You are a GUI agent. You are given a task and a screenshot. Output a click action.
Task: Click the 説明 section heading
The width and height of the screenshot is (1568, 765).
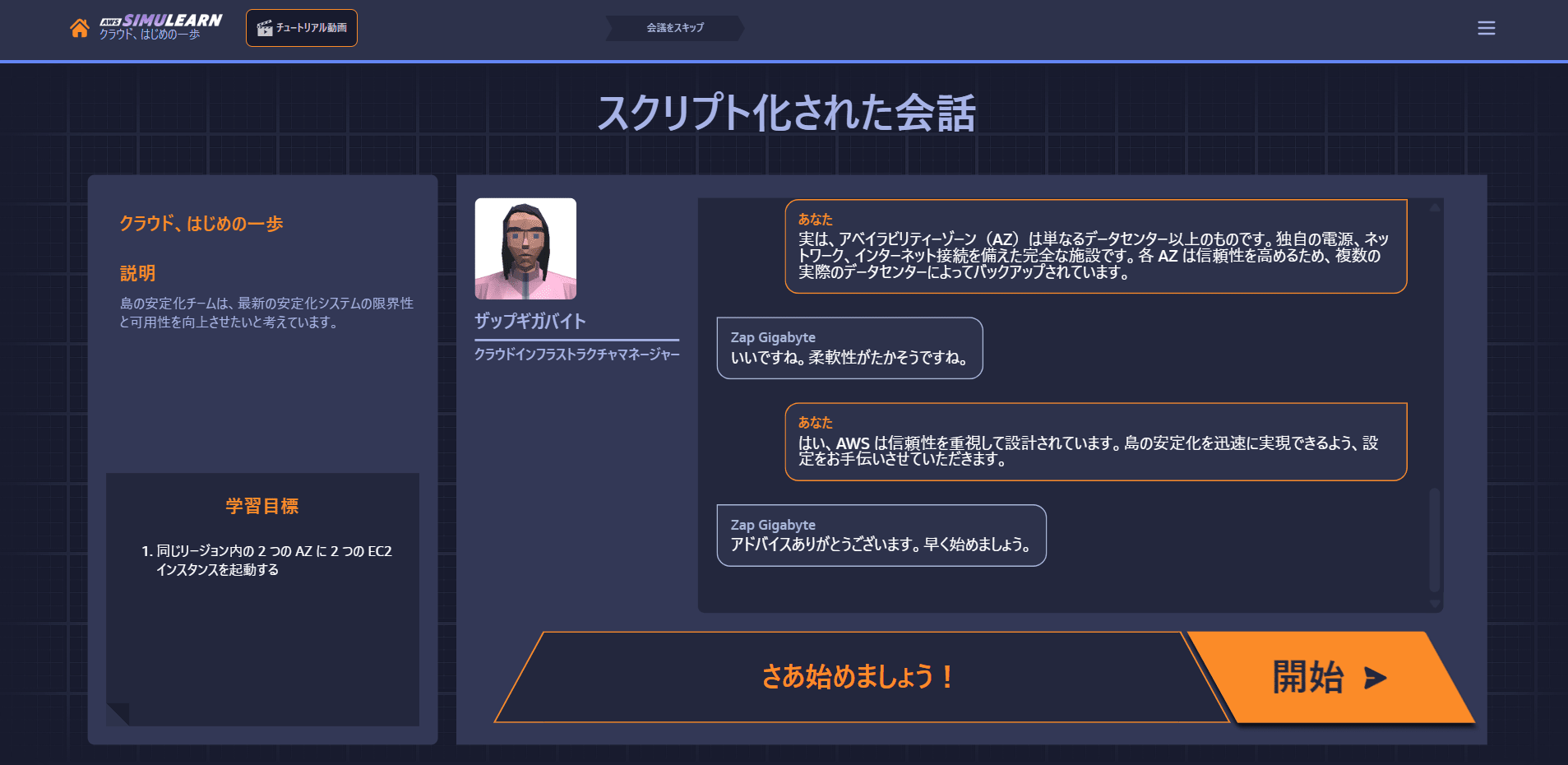tap(137, 273)
